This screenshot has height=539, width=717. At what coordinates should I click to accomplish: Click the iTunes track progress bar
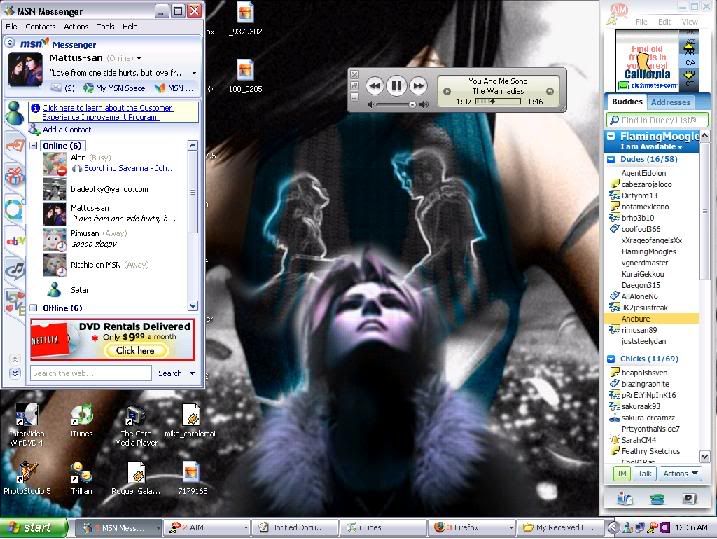[498, 101]
